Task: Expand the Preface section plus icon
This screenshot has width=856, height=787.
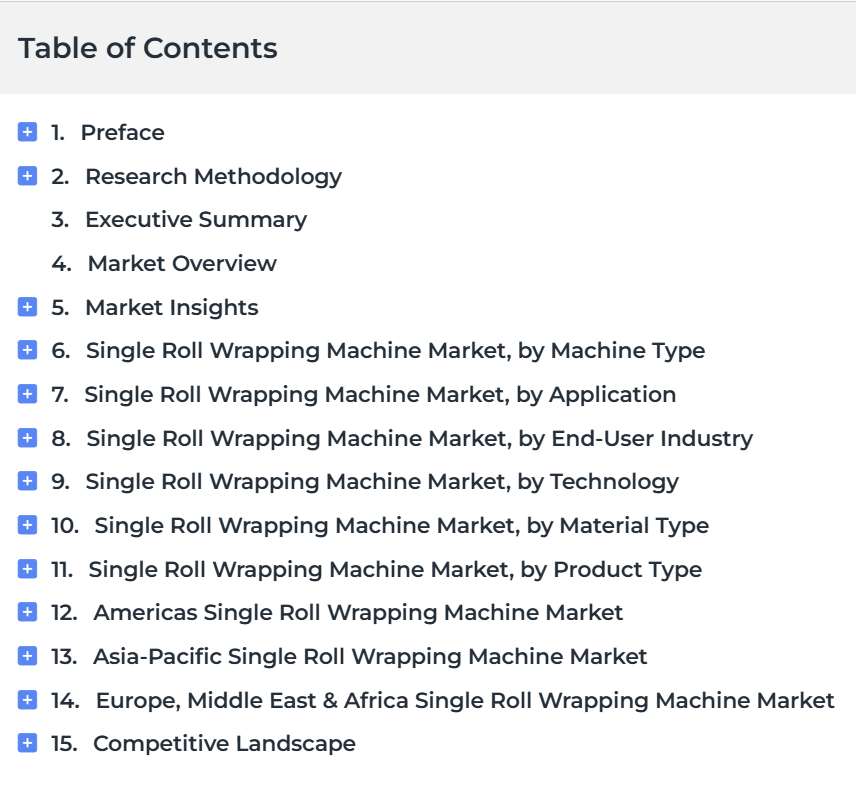Action: tap(28, 132)
